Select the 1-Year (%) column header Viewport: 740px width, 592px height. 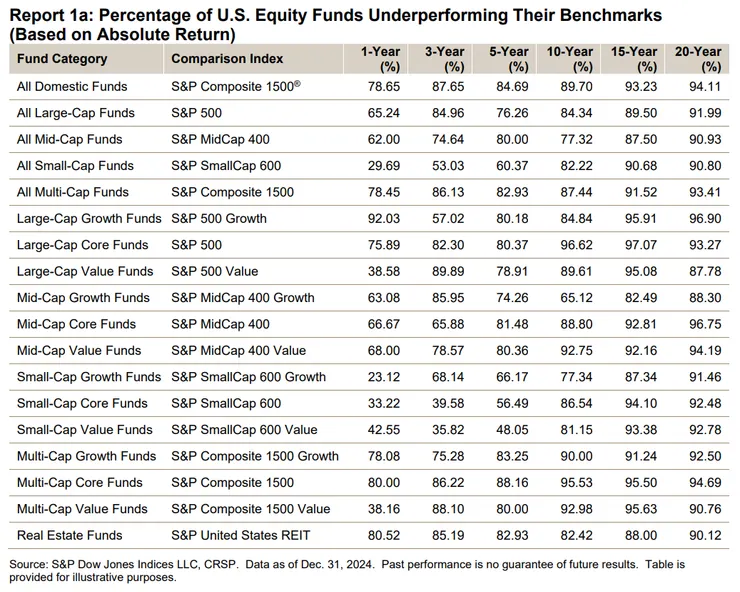(x=380, y=59)
